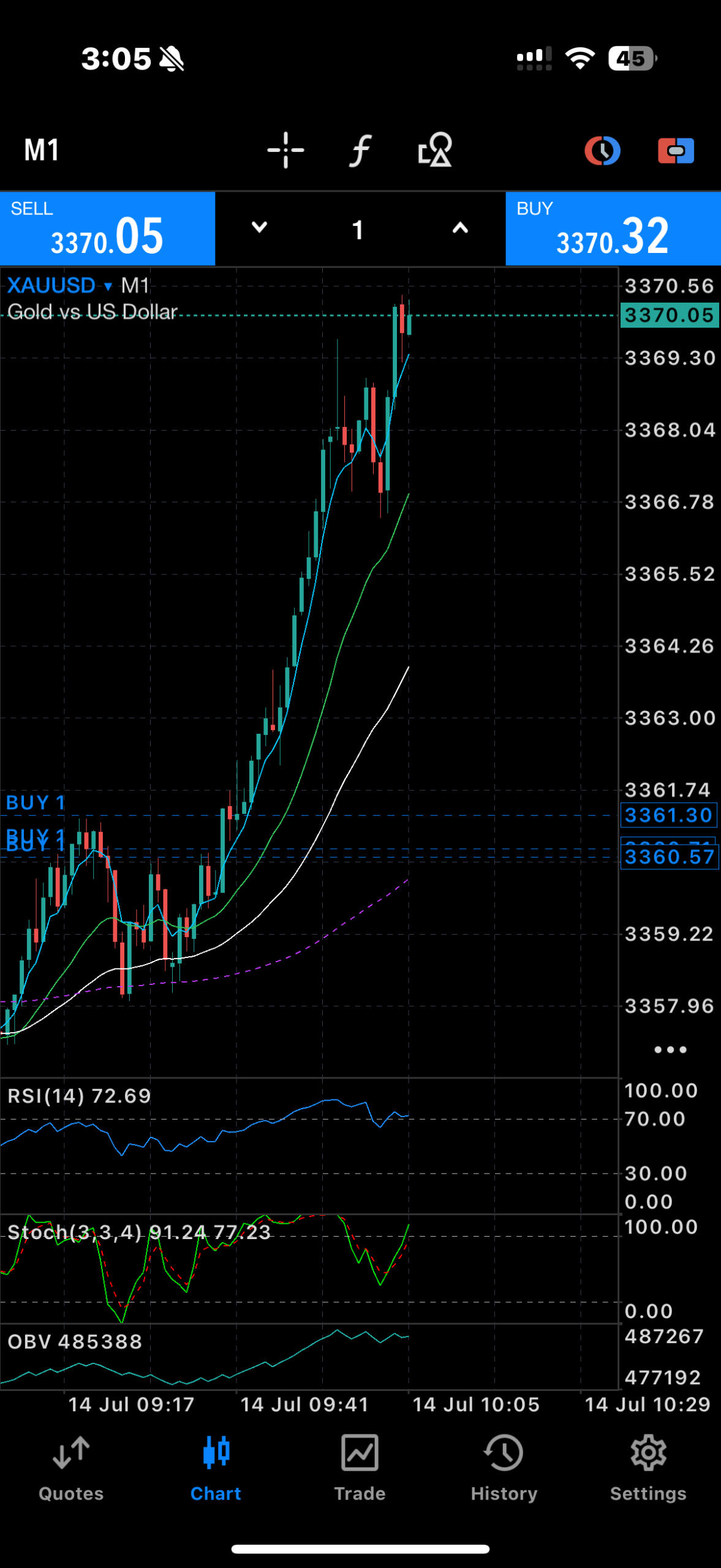Screen dimensions: 721x1568
Task: Open the M1 timeframe selector
Action: (42, 150)
